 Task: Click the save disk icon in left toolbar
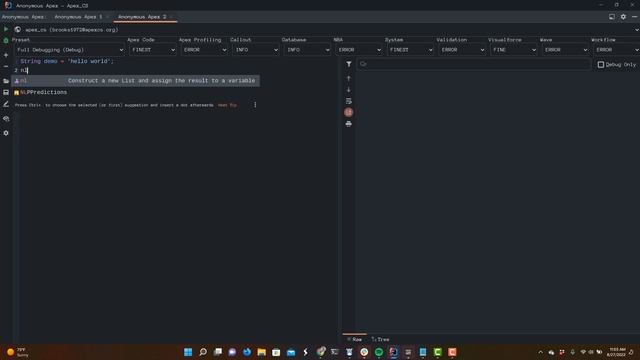[6, 92]
